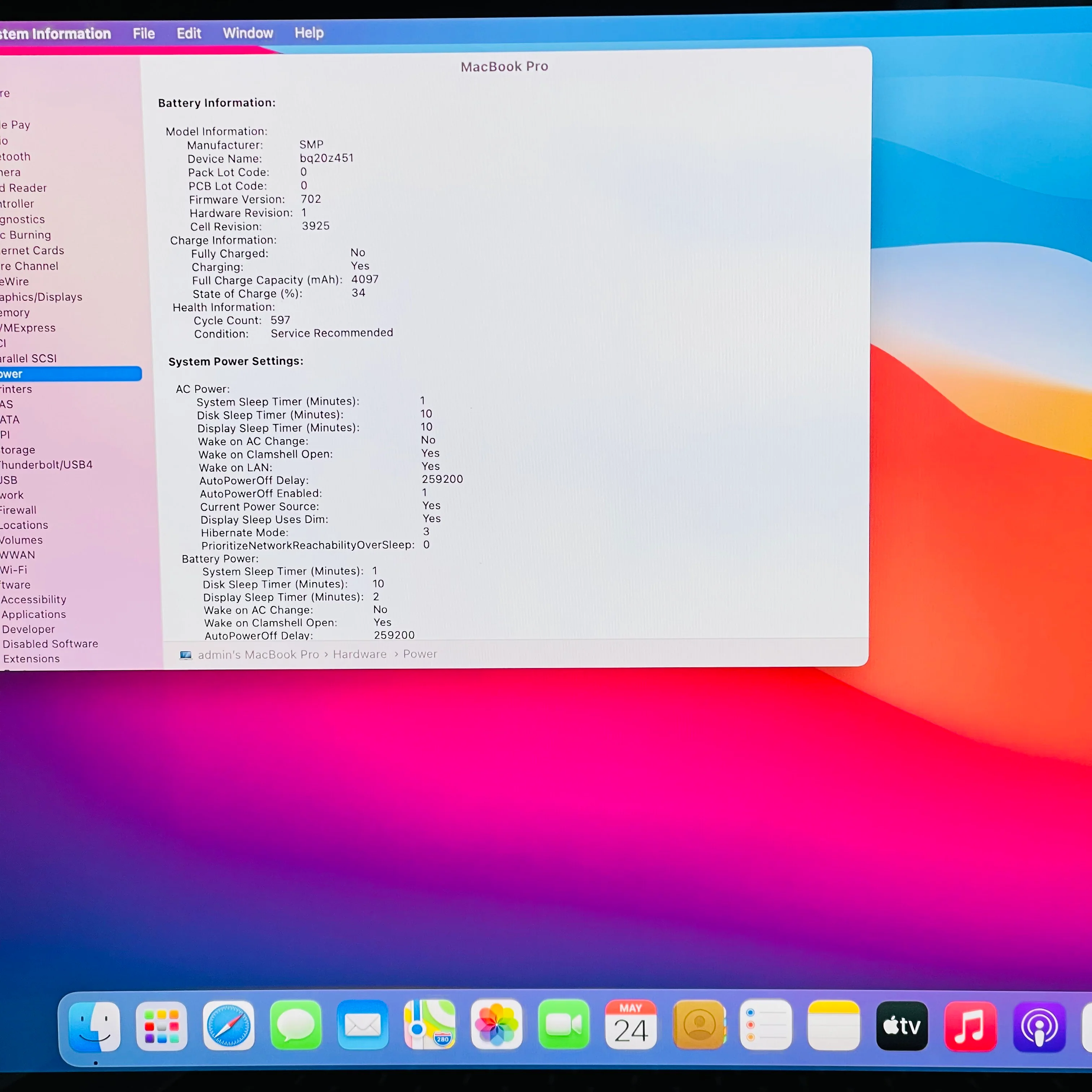1092x1092 pixels.
Task: Select WWAN in the sidebar
Action: point(18,555)
